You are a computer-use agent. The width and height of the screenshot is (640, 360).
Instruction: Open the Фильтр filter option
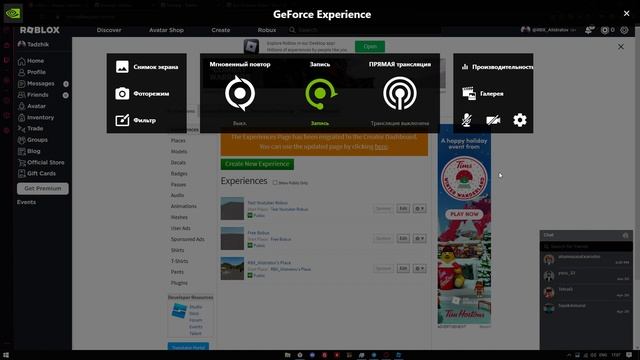pos(136,120)
